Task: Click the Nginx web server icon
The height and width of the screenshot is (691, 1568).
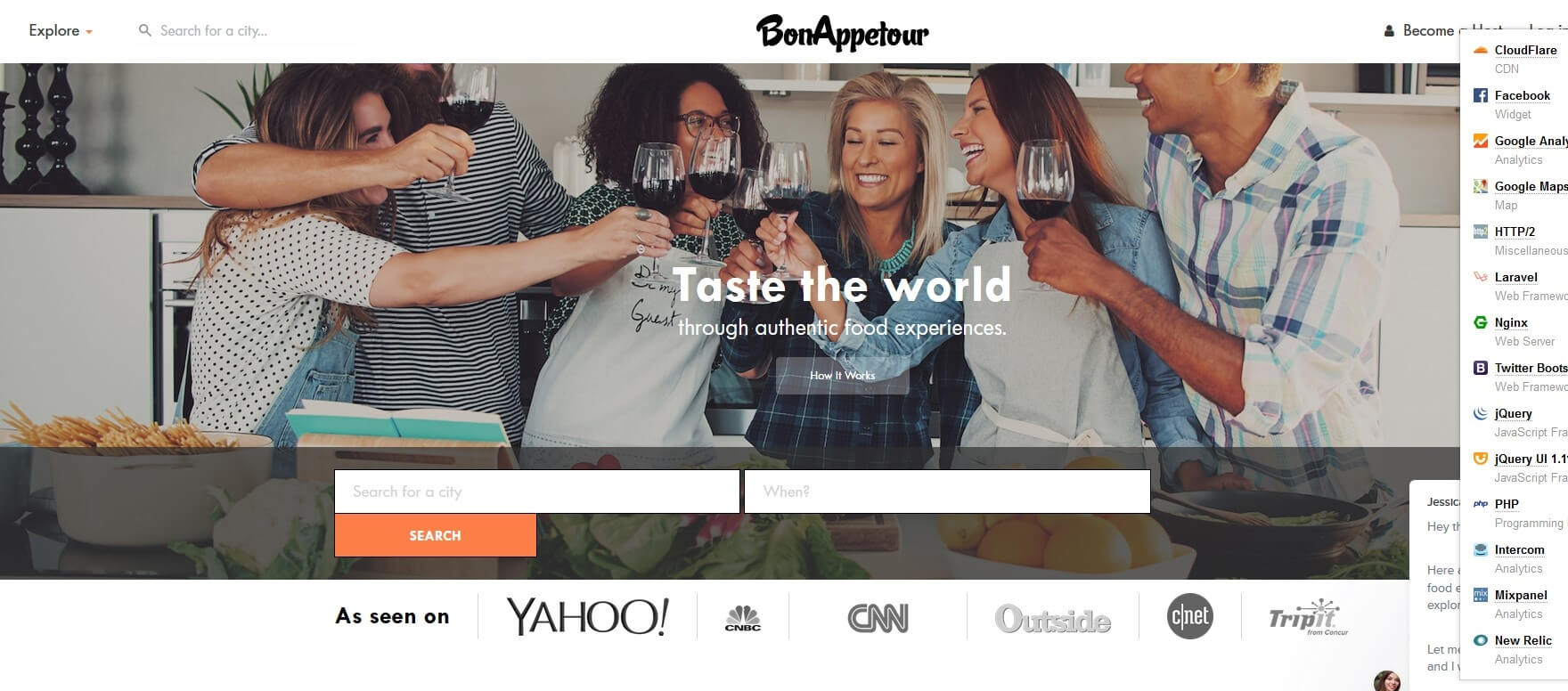Action: coord(1481,322)
